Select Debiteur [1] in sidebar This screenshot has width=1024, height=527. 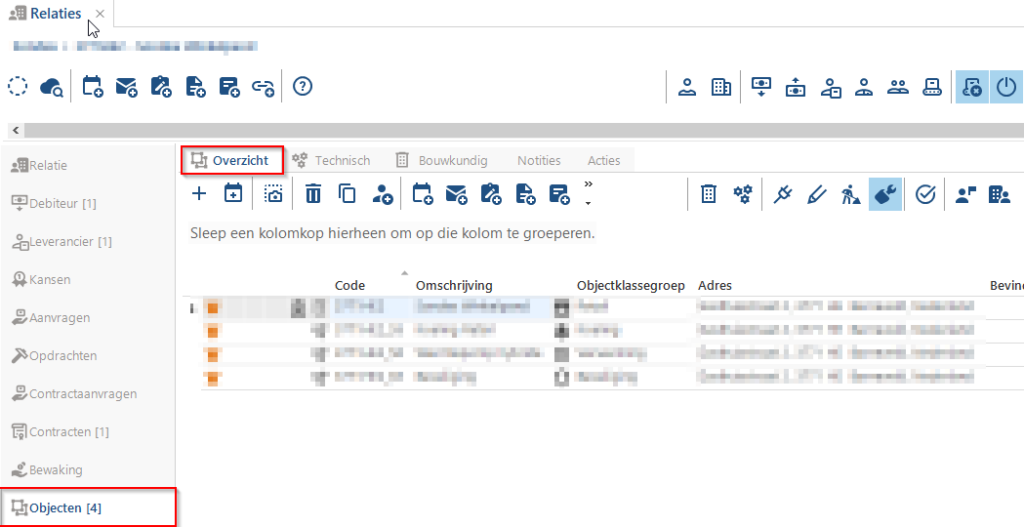54,204
